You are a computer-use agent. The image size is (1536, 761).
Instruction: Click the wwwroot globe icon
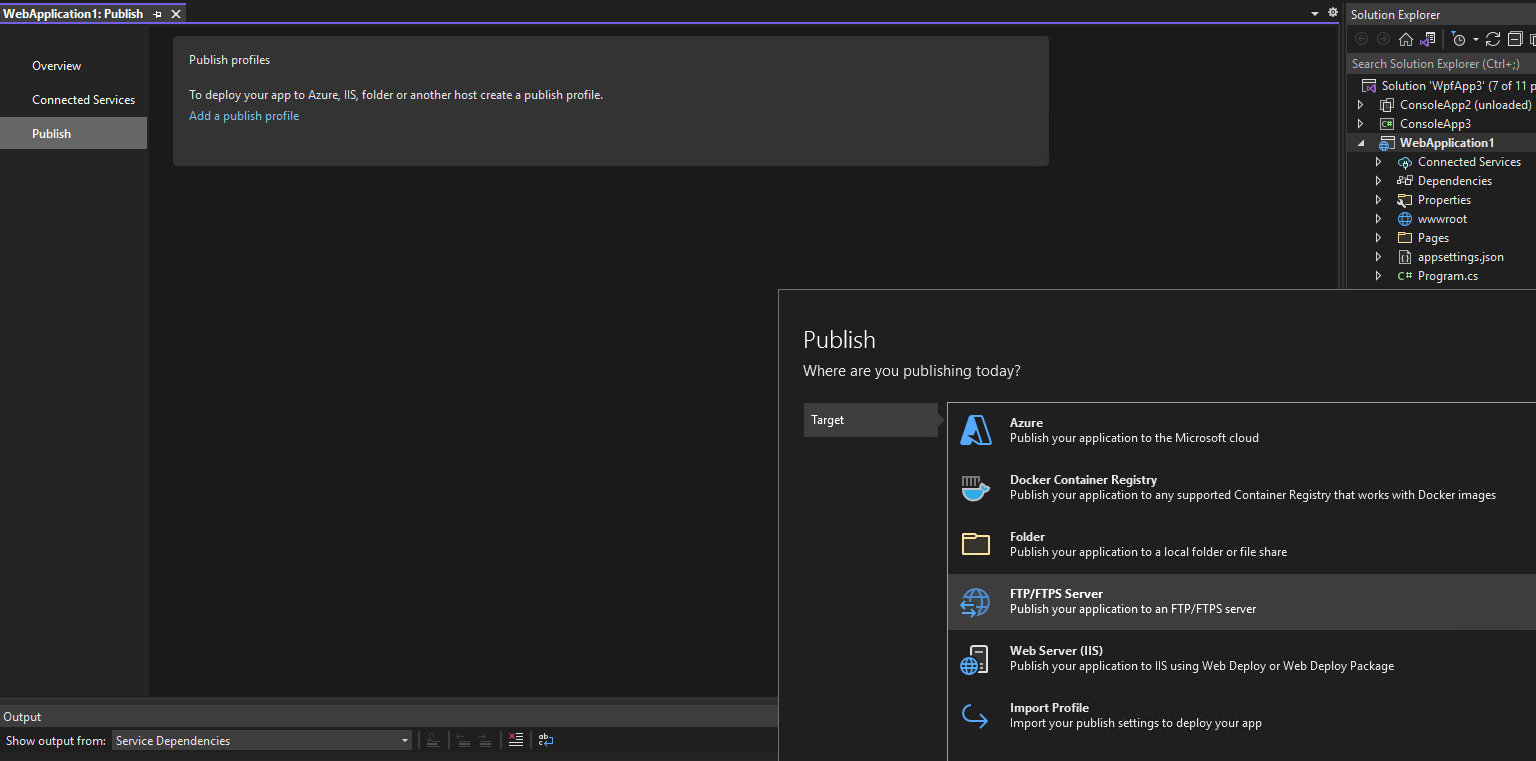1405,219
